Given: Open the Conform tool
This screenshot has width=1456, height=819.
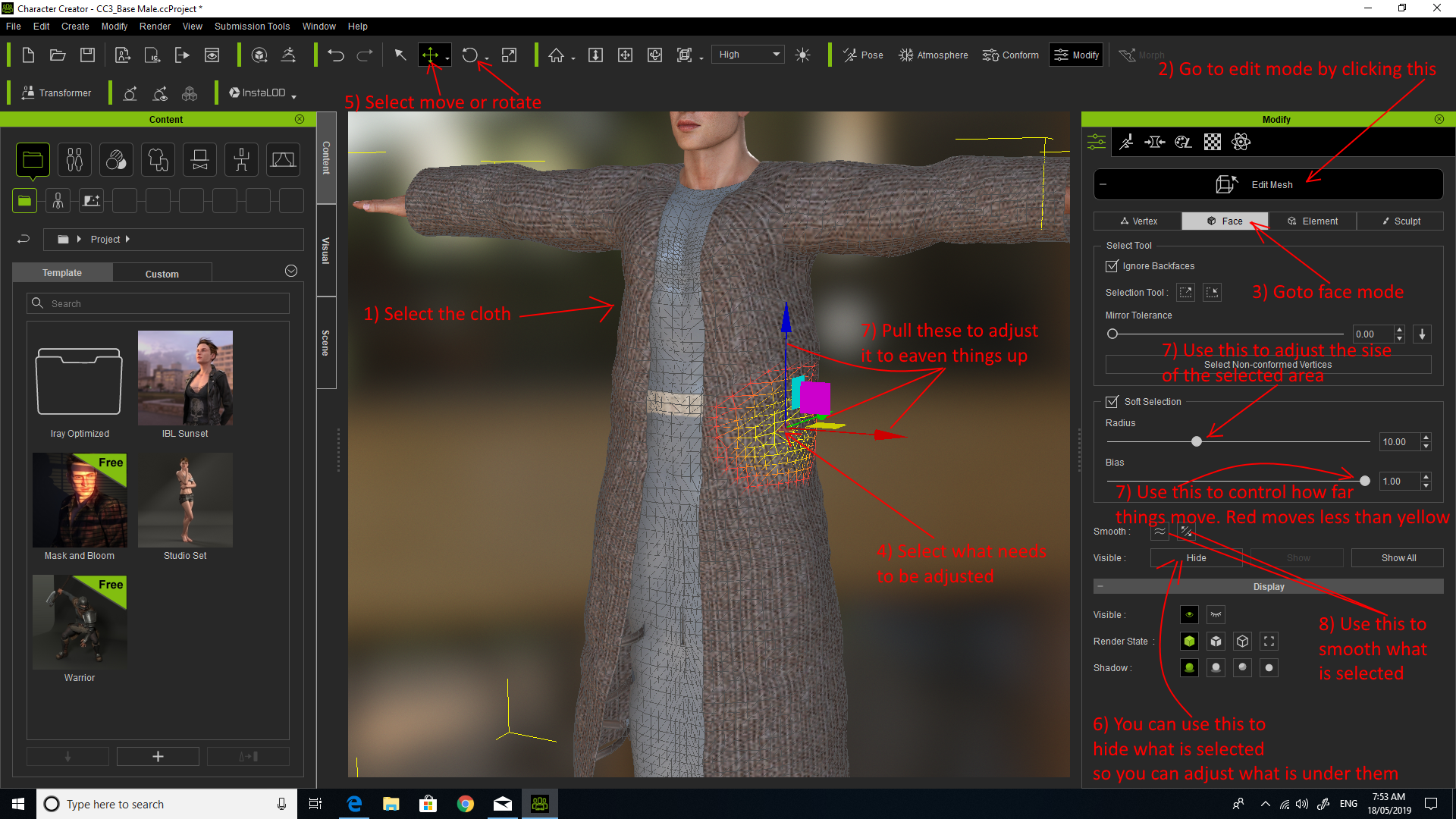Looking at the screenshot, I should coord(1011,55).
